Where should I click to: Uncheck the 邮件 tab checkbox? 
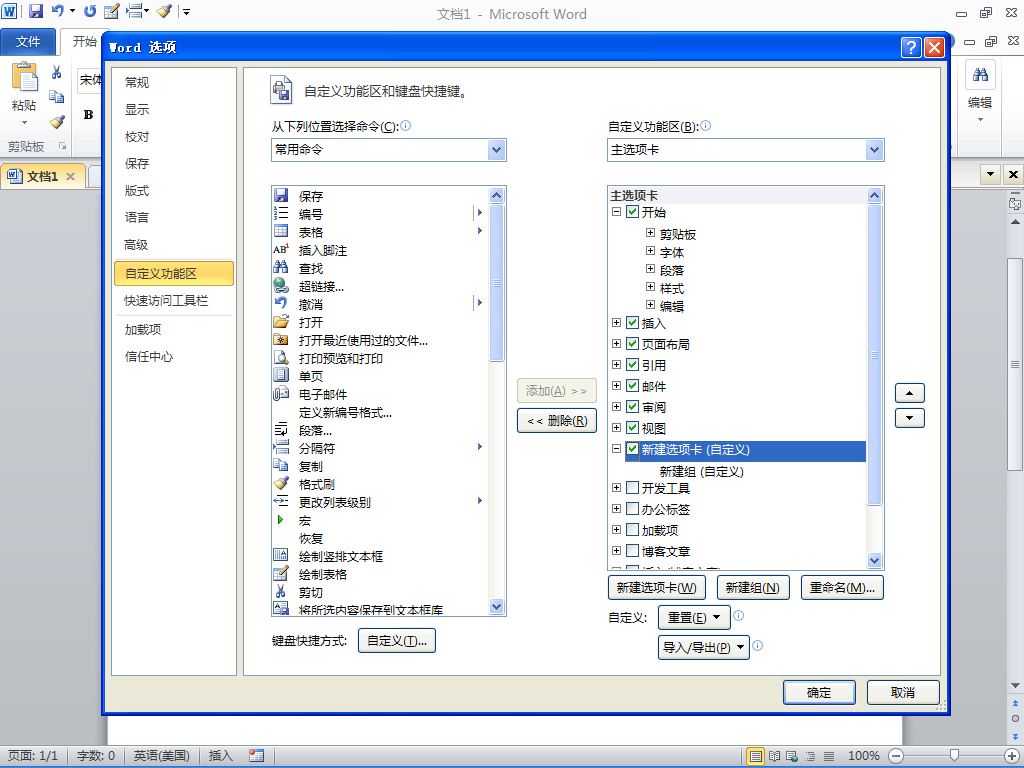pos(632,385)
